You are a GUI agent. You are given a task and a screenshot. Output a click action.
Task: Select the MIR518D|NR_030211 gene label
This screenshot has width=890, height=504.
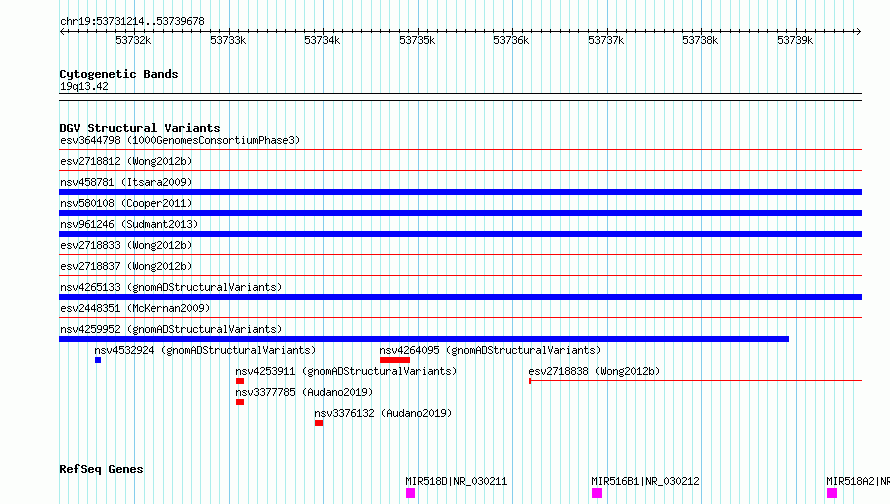pyautogui.click(x=456, y=481)
